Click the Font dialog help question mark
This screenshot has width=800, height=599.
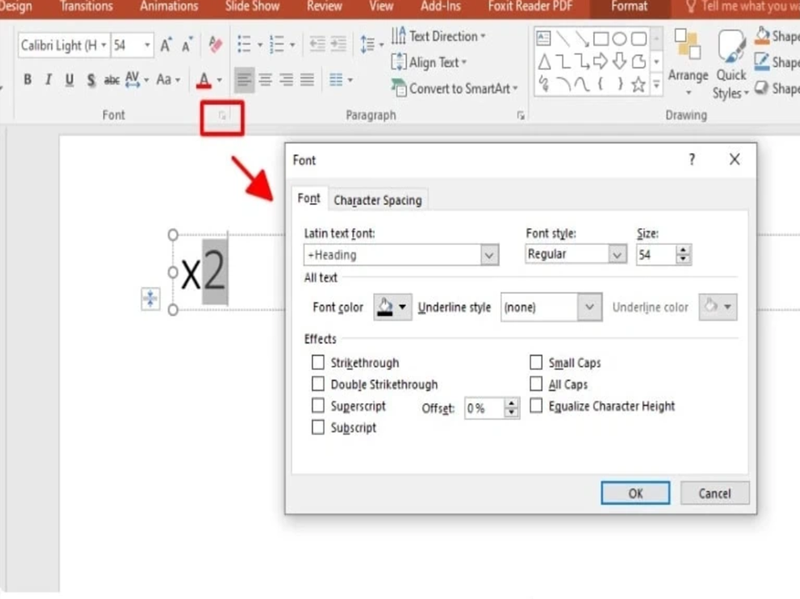[691, 160]
